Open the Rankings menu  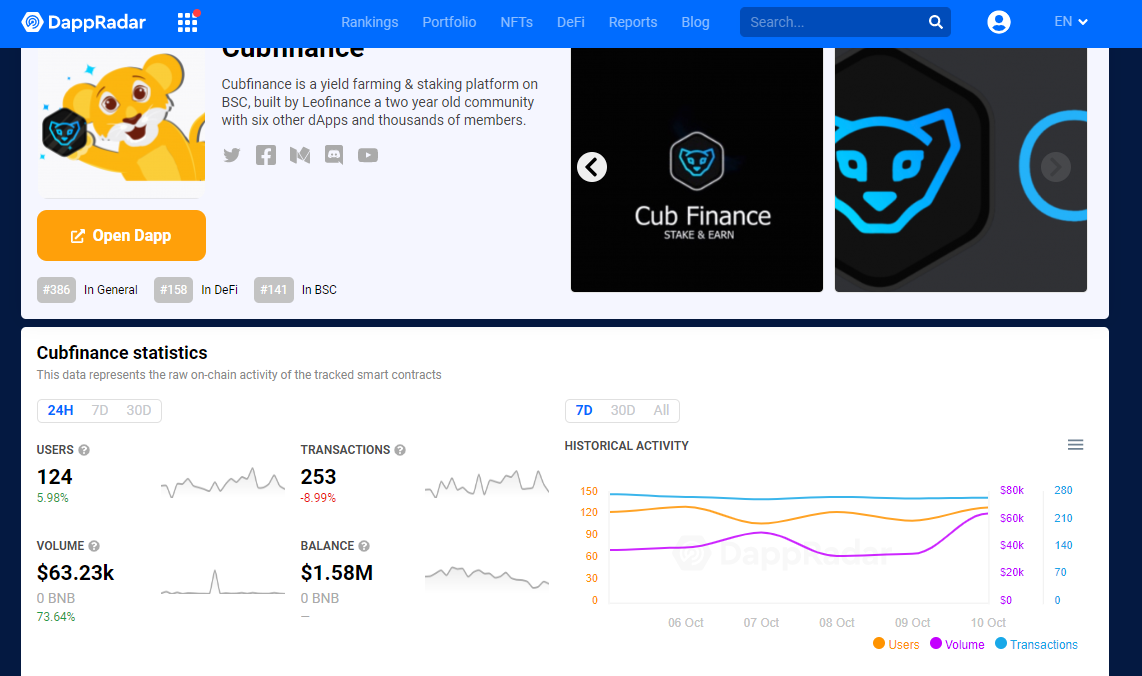pos(370,23)
